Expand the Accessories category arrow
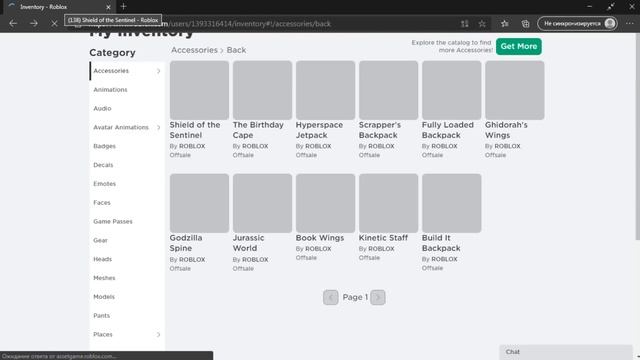The image size is (640, 360). [x=158, y=71]
